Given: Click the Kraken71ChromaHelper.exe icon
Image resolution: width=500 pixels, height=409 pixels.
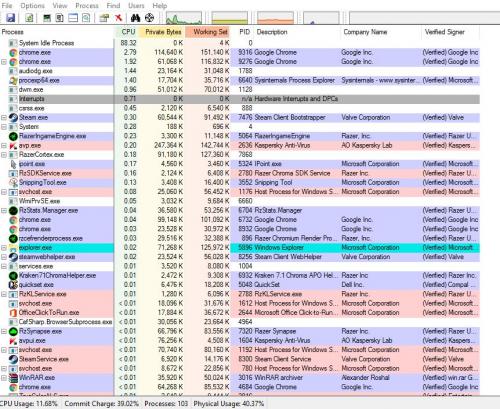Looking at the screenshot, I should pos(13,276).
